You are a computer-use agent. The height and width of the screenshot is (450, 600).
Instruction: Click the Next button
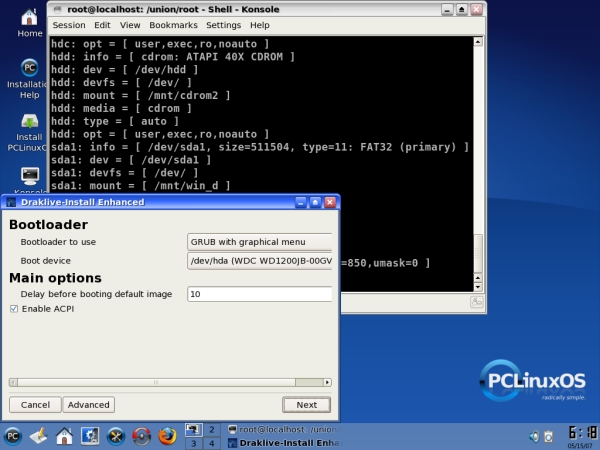(x=307, y=405)
